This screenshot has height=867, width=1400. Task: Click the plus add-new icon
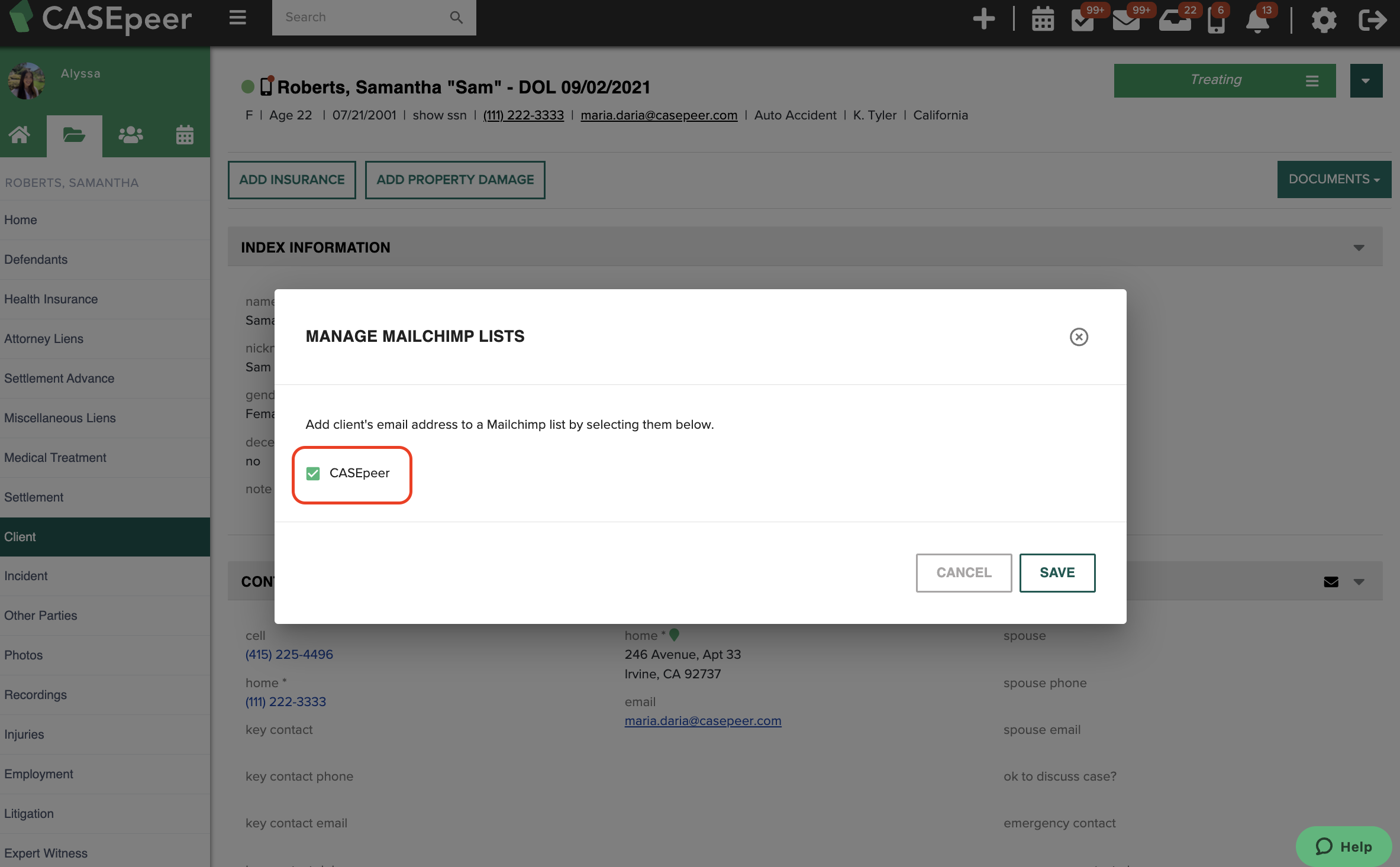[x=983, y=19]
